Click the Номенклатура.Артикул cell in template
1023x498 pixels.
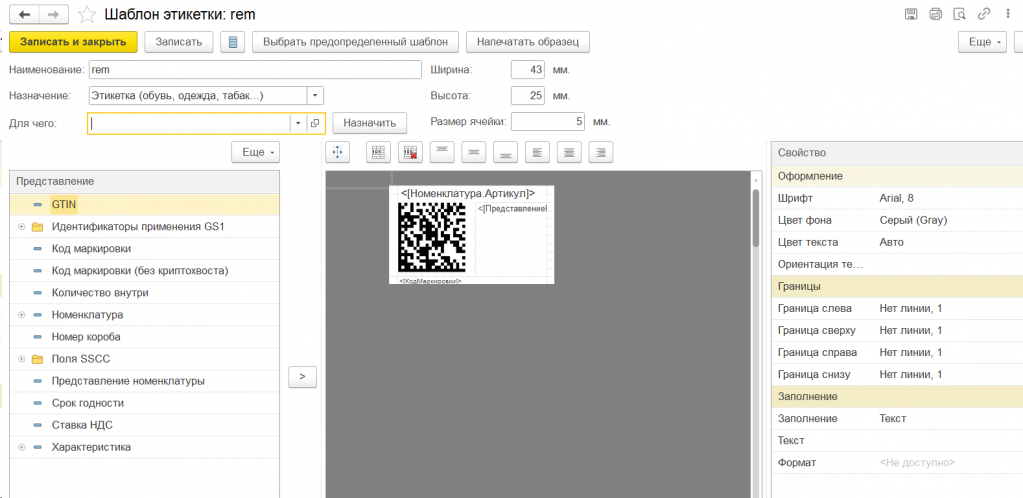tap(468, 193)
